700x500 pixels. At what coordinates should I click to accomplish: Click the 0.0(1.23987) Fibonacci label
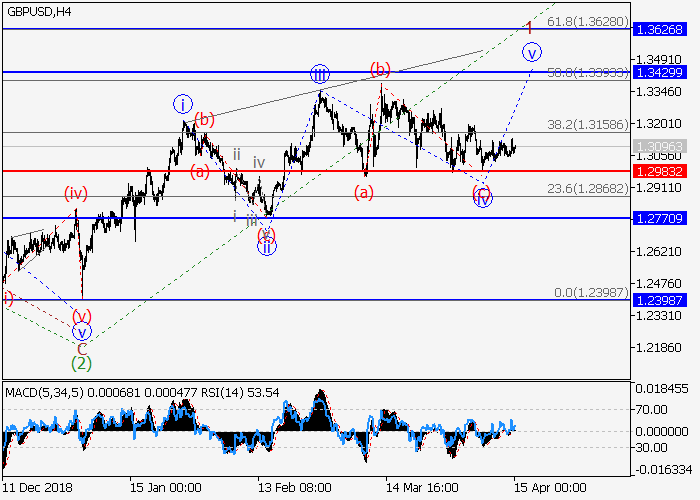point(592,292)
